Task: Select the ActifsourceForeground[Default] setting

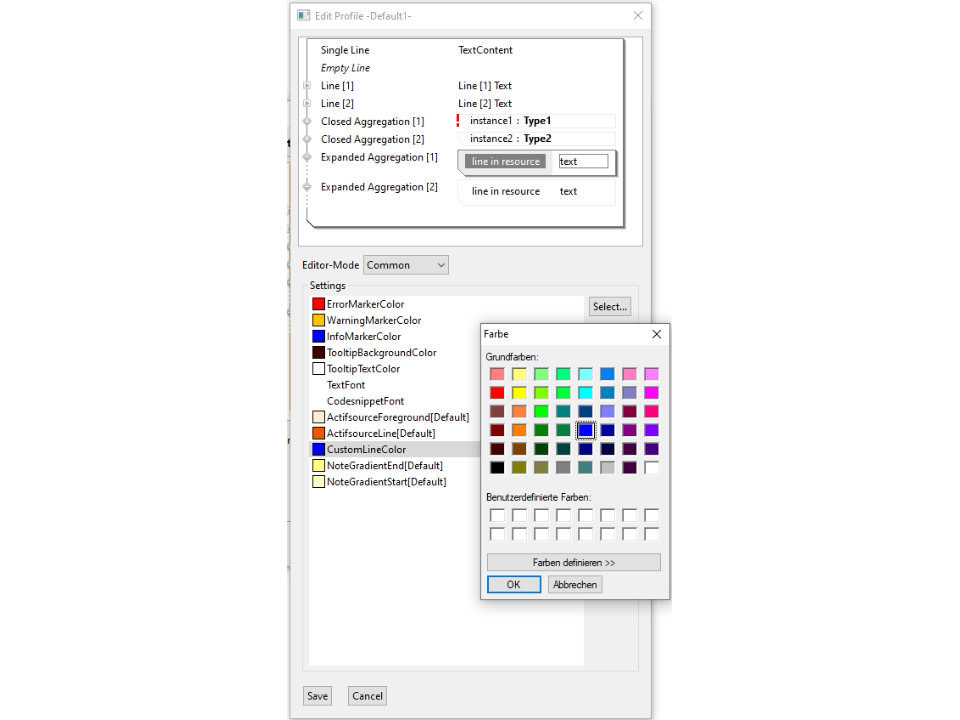Action: (391, 417)
